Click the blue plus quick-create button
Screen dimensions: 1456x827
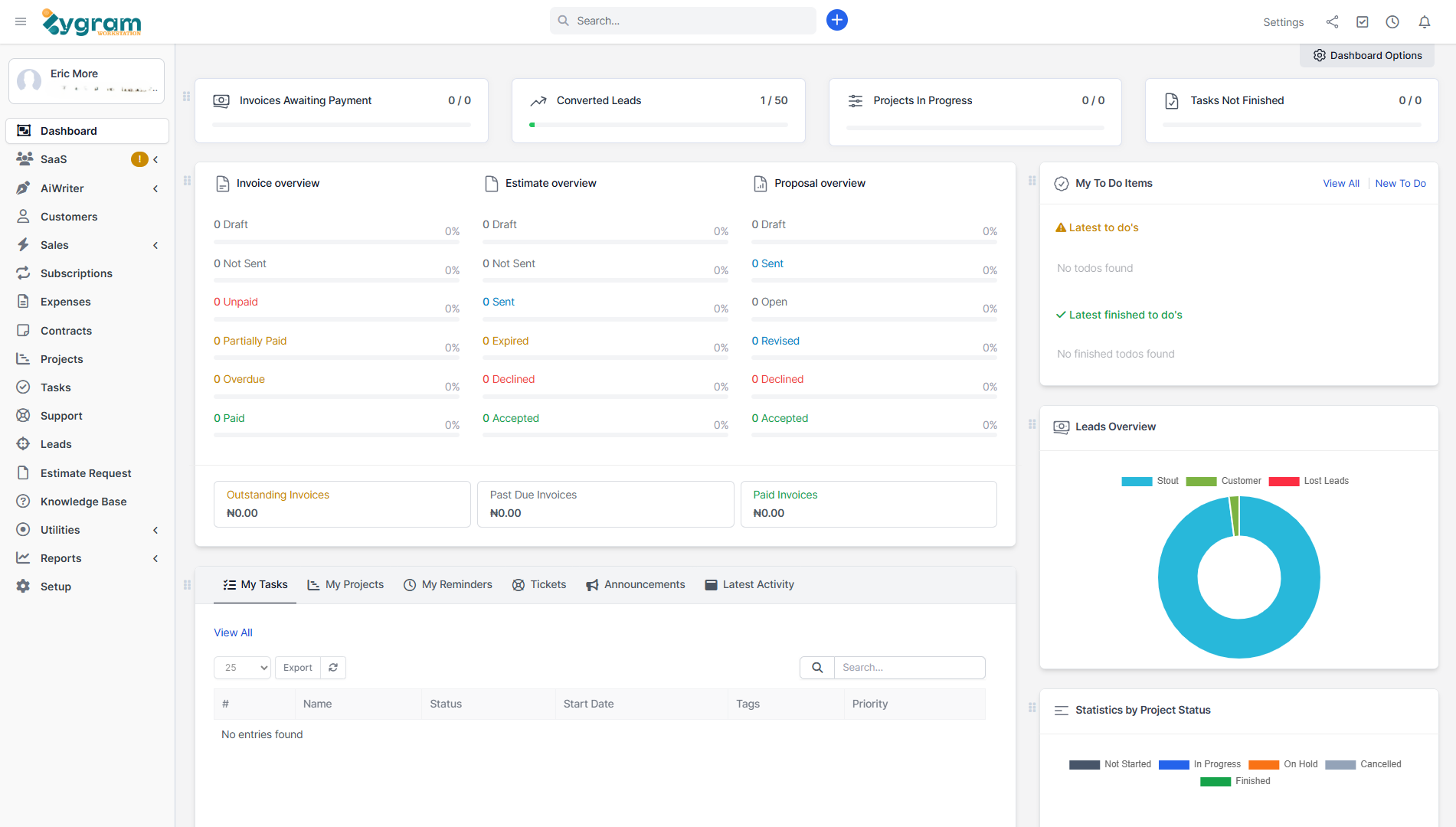[836, 21]
